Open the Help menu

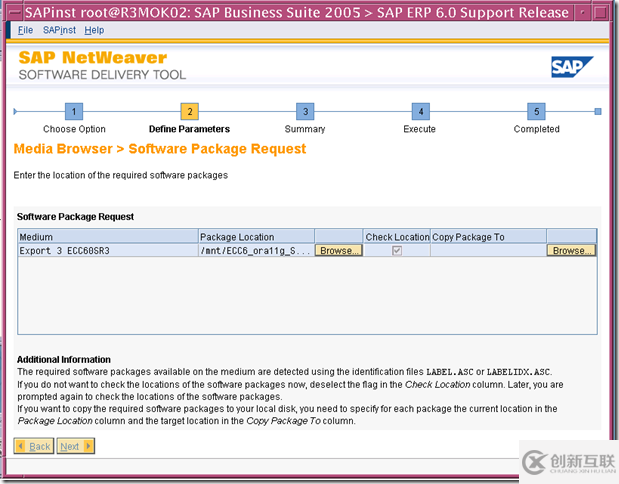pyautogui.click(x=94, y=30)
